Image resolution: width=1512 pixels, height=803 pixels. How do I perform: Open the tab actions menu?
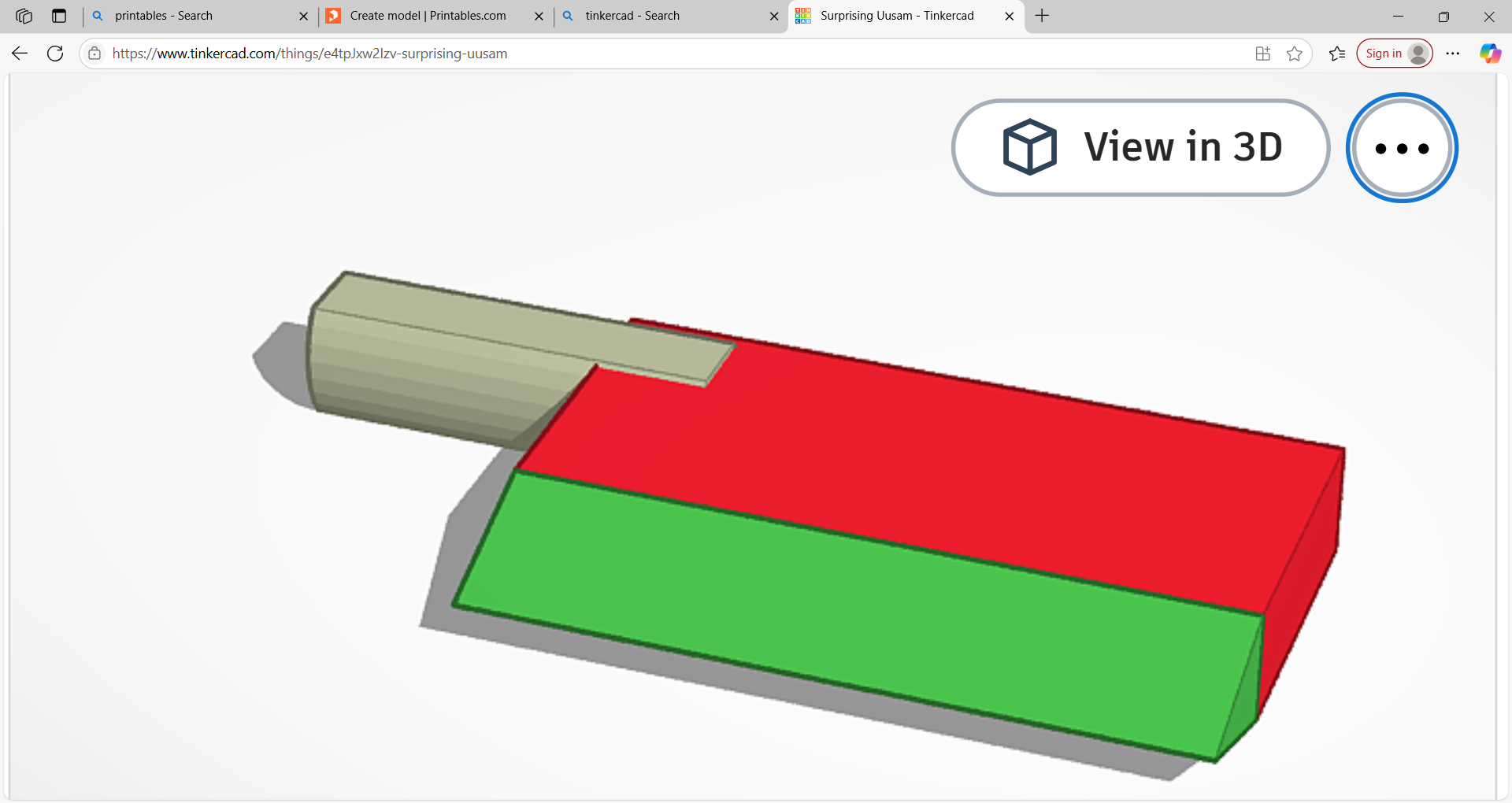pos(59,16)
